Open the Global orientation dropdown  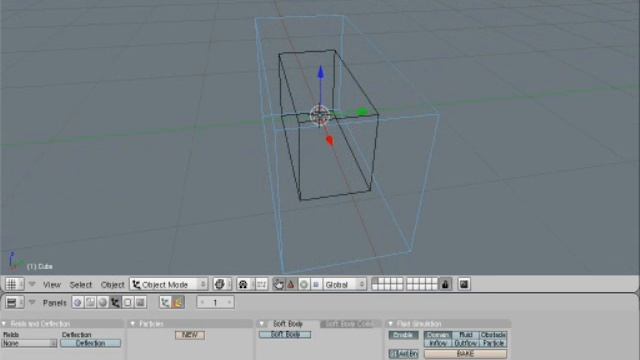pyautogui.click(x=345, y=284)
